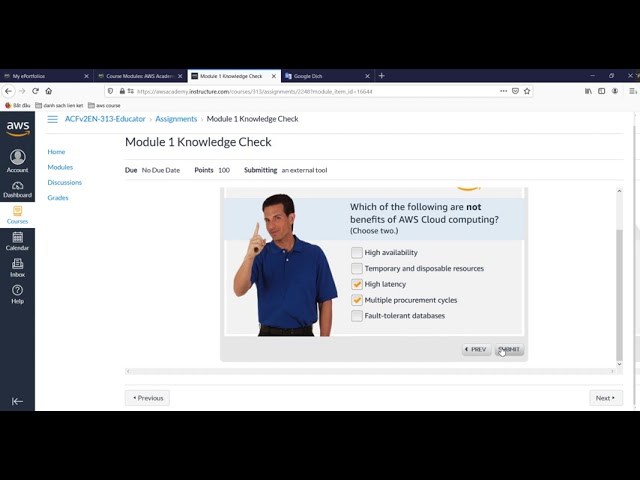
Task: Go to browser Home page
Action: 49,91
